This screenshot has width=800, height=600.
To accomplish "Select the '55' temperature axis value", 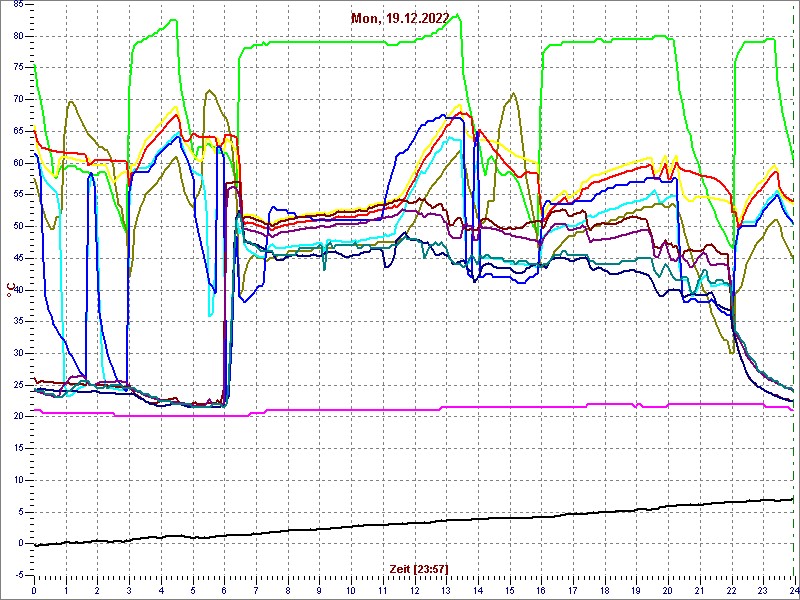I will [x=18, y=195].
